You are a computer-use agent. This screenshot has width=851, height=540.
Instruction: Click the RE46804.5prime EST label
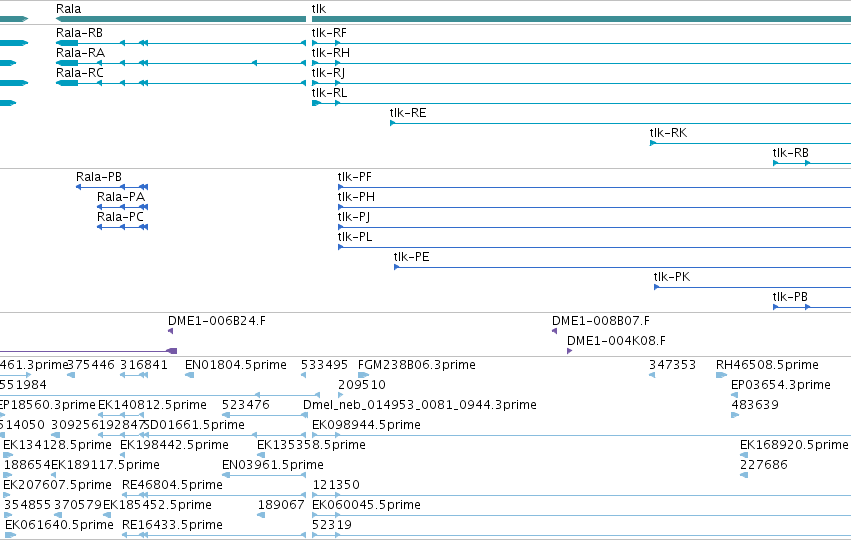pos(173,485)
